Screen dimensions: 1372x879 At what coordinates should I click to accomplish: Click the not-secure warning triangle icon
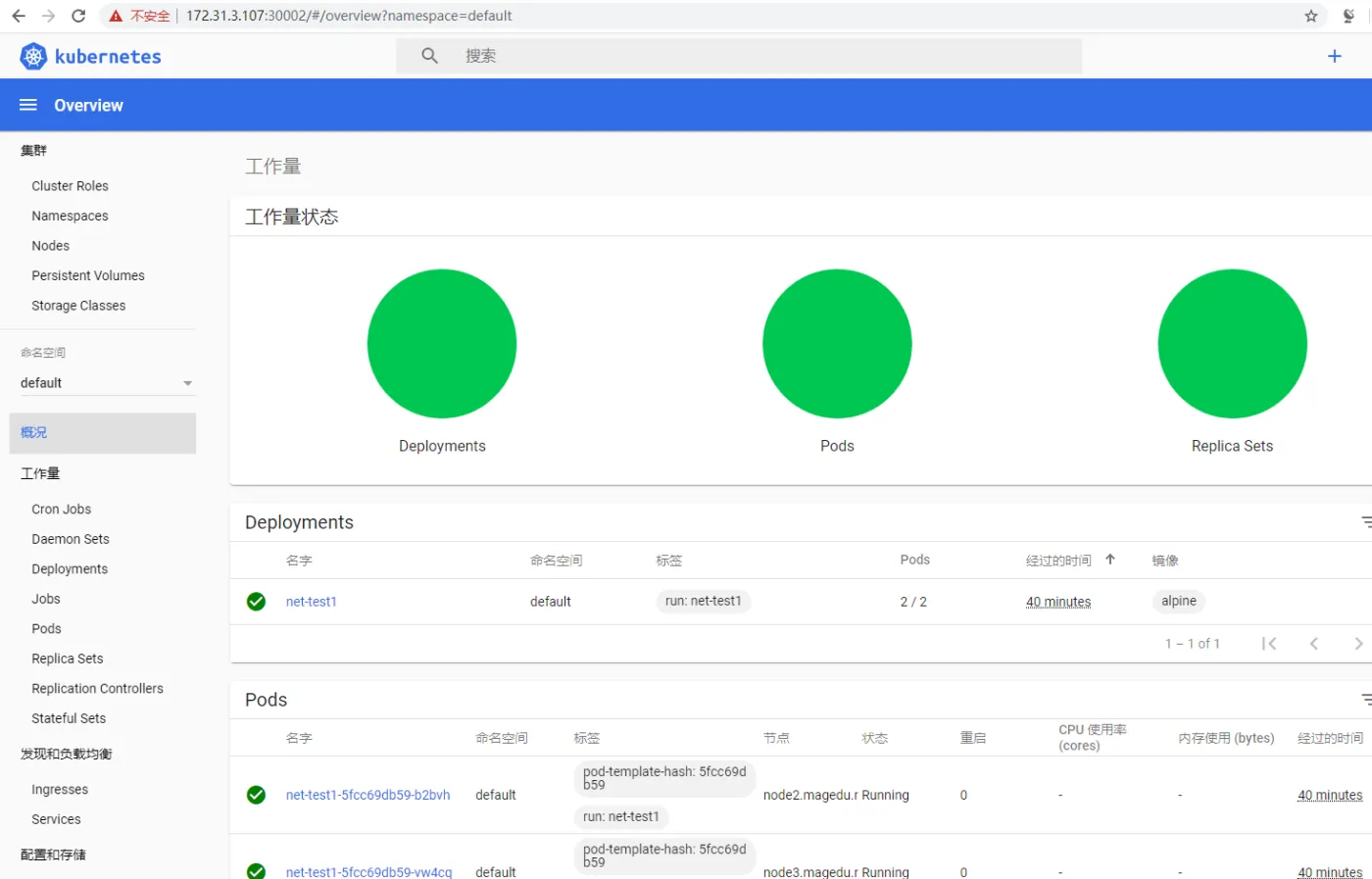pos(116,16)
